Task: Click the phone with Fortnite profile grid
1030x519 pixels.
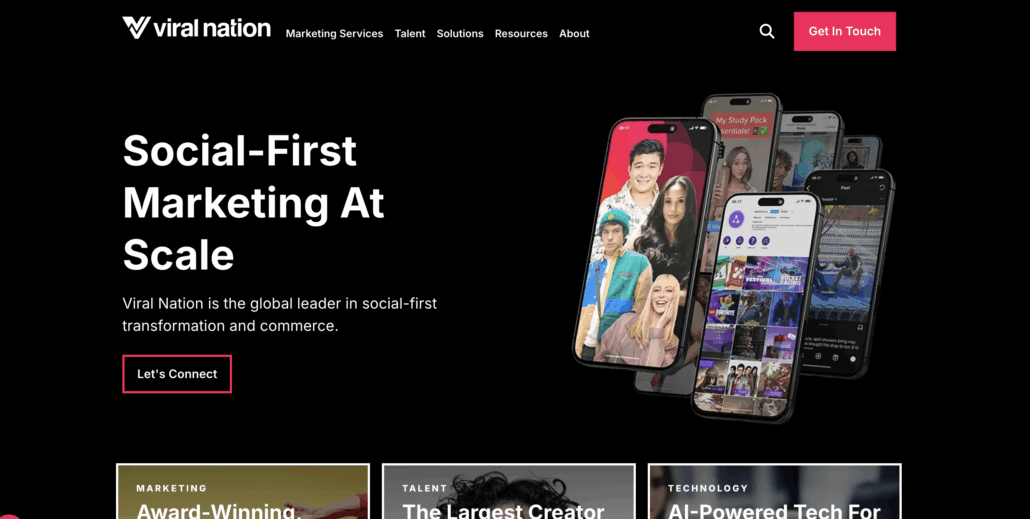Action: click(x=755, y=305)
